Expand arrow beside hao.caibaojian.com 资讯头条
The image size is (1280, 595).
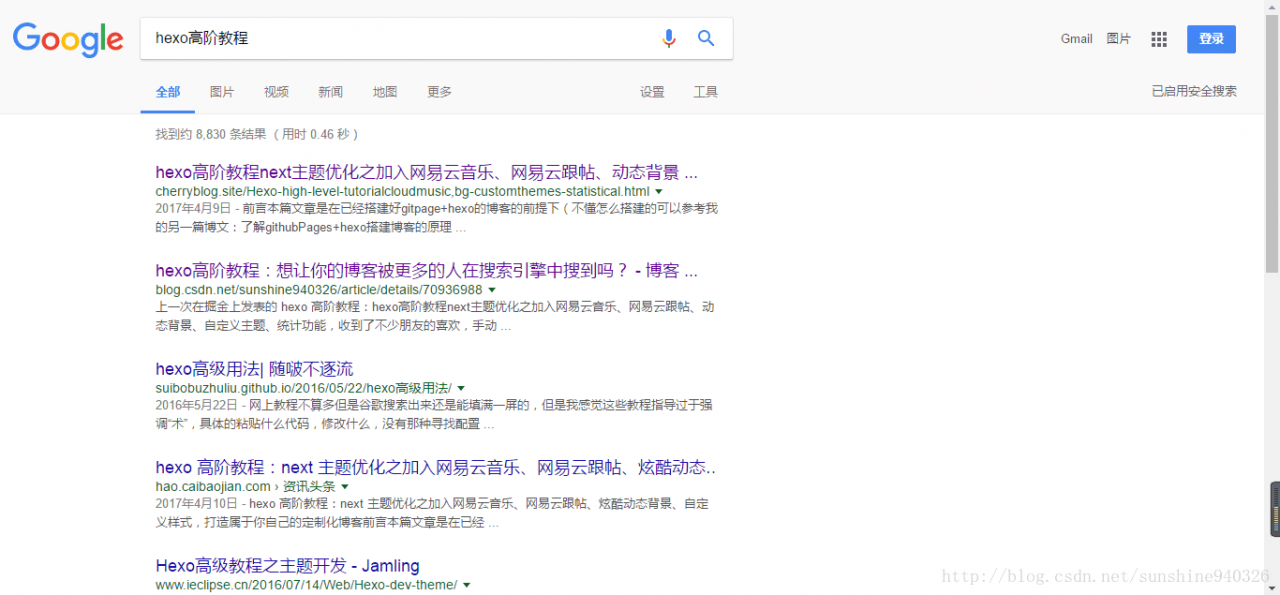tap(345, 487)
